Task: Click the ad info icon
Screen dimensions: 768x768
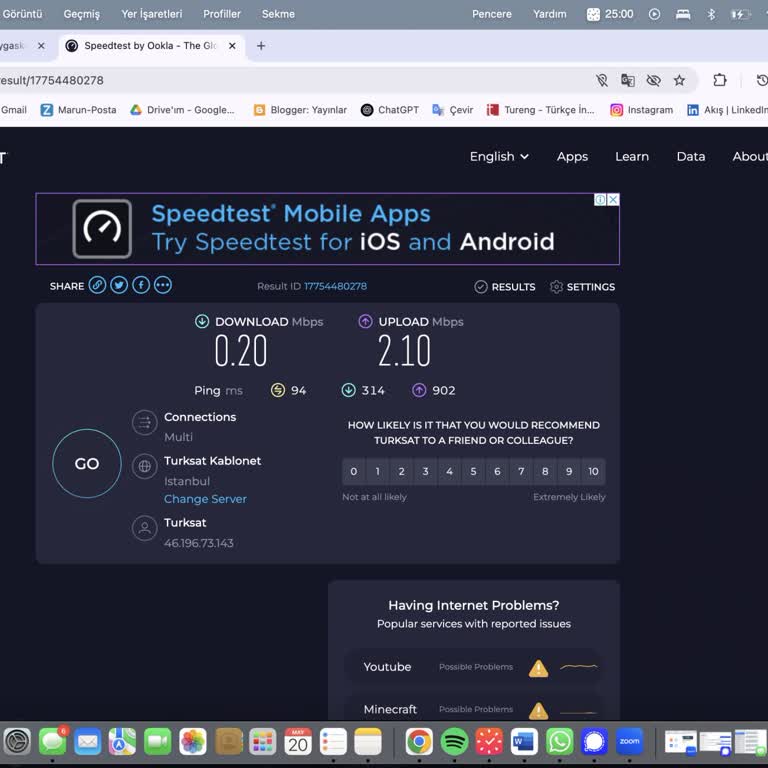Action: (600, 199)
